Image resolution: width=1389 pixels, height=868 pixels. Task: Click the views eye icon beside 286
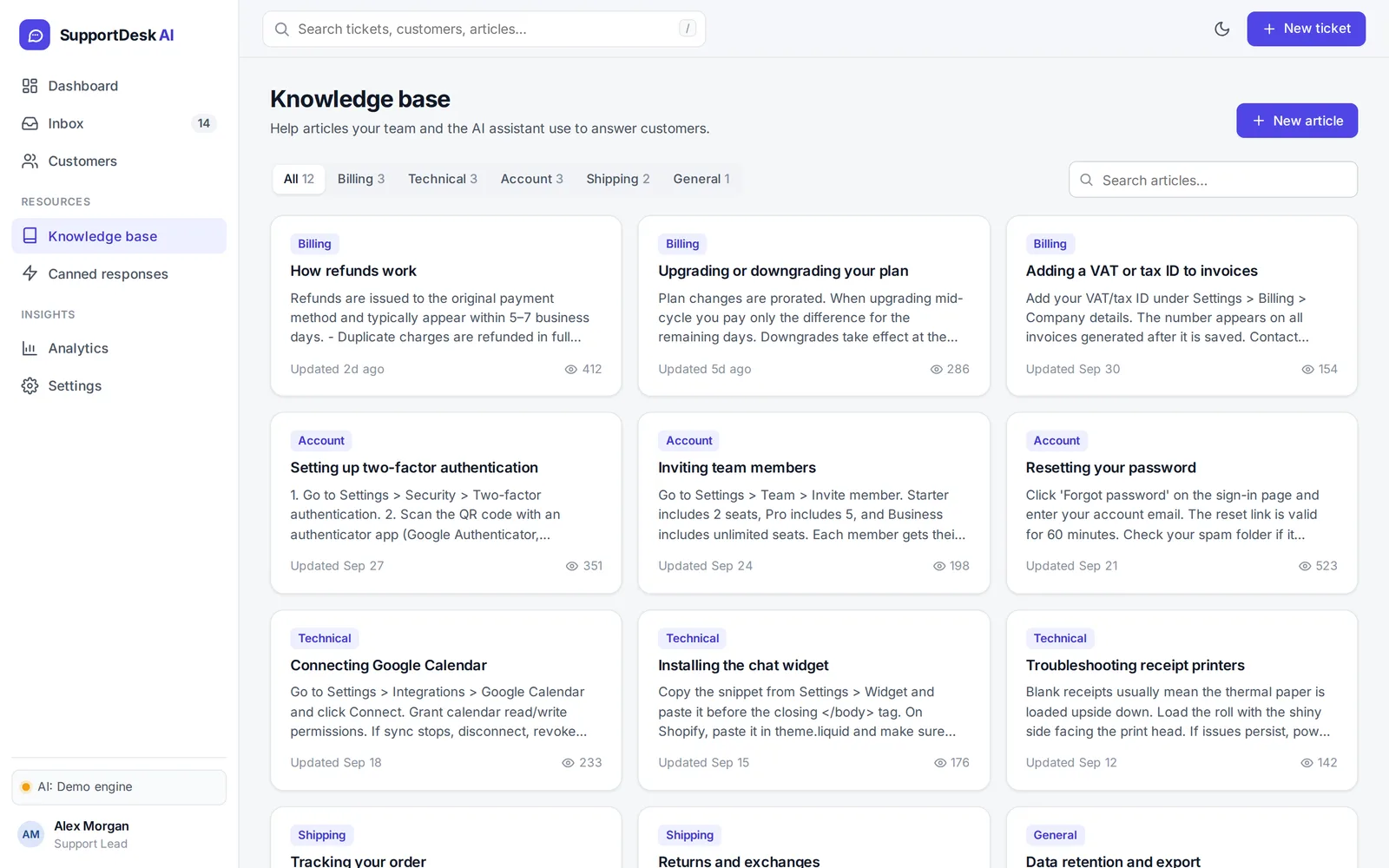coord(937,369)
